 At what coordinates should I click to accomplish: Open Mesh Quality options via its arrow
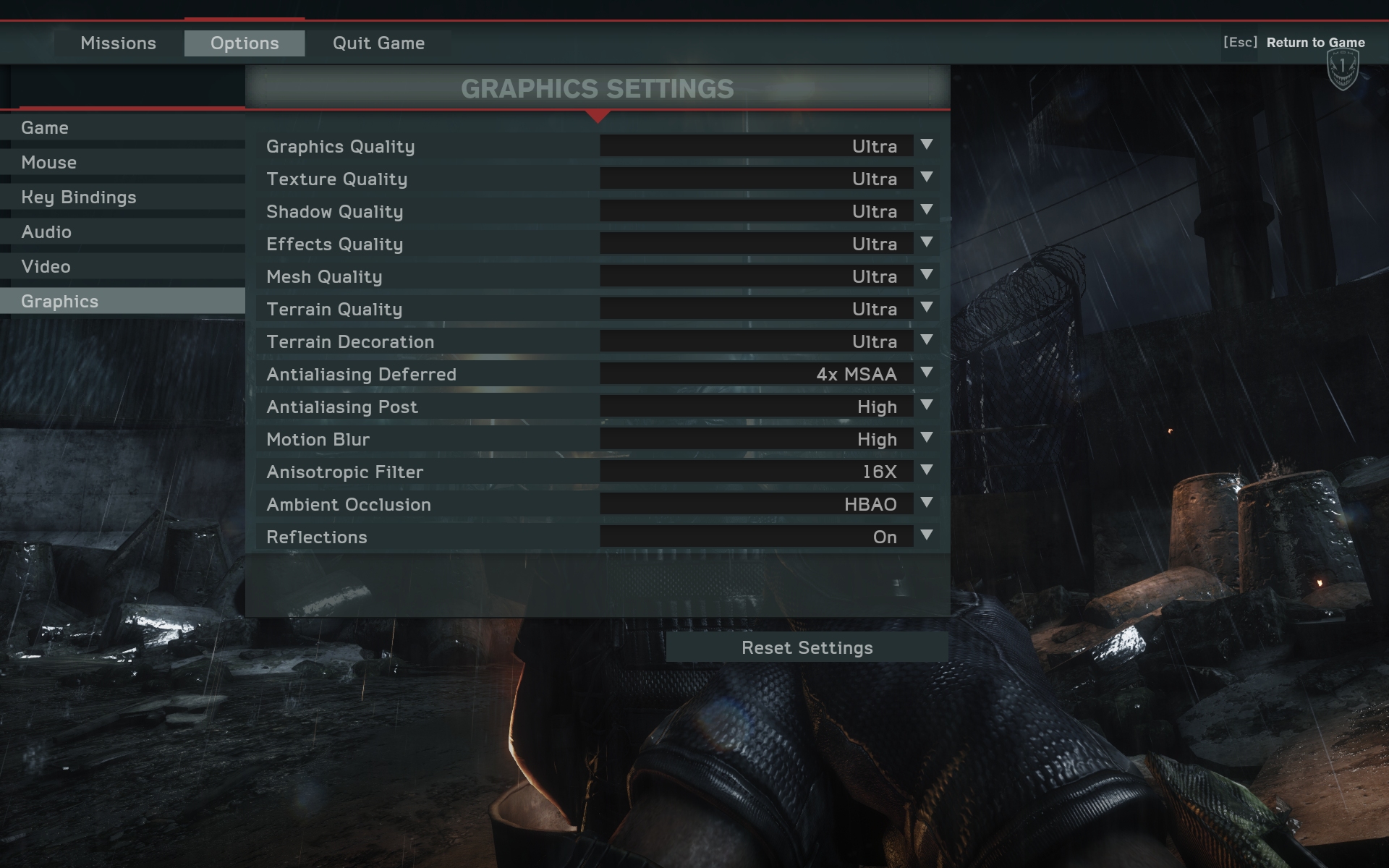[x=926, y=275]
